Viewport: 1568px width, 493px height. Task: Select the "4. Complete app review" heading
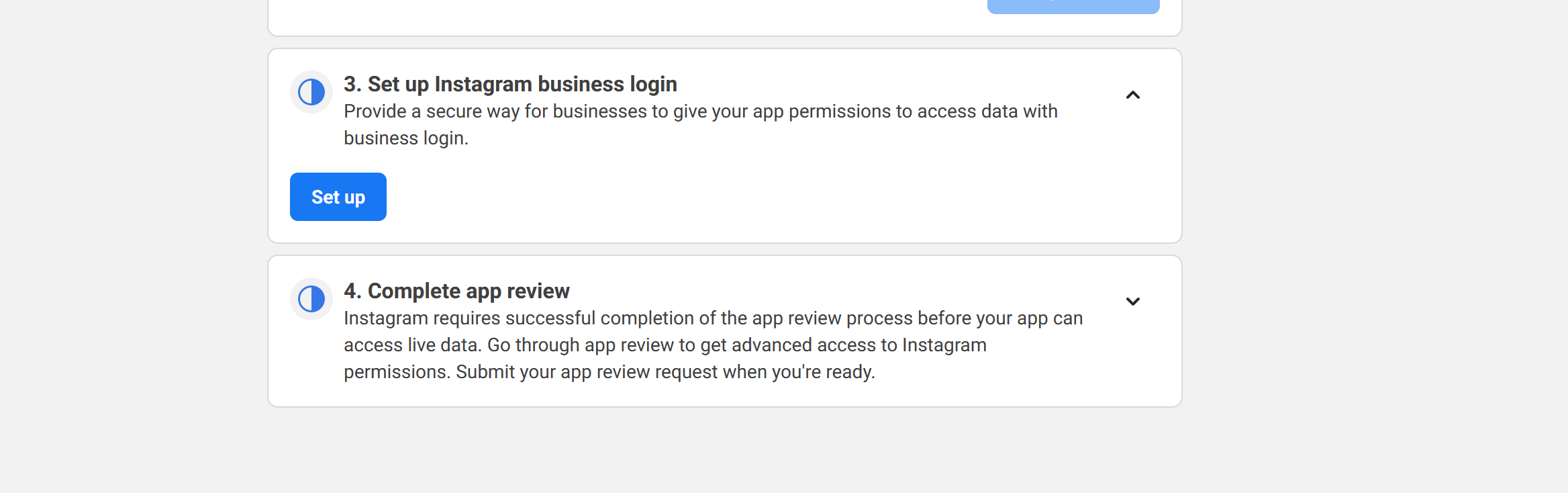point(456,291)
